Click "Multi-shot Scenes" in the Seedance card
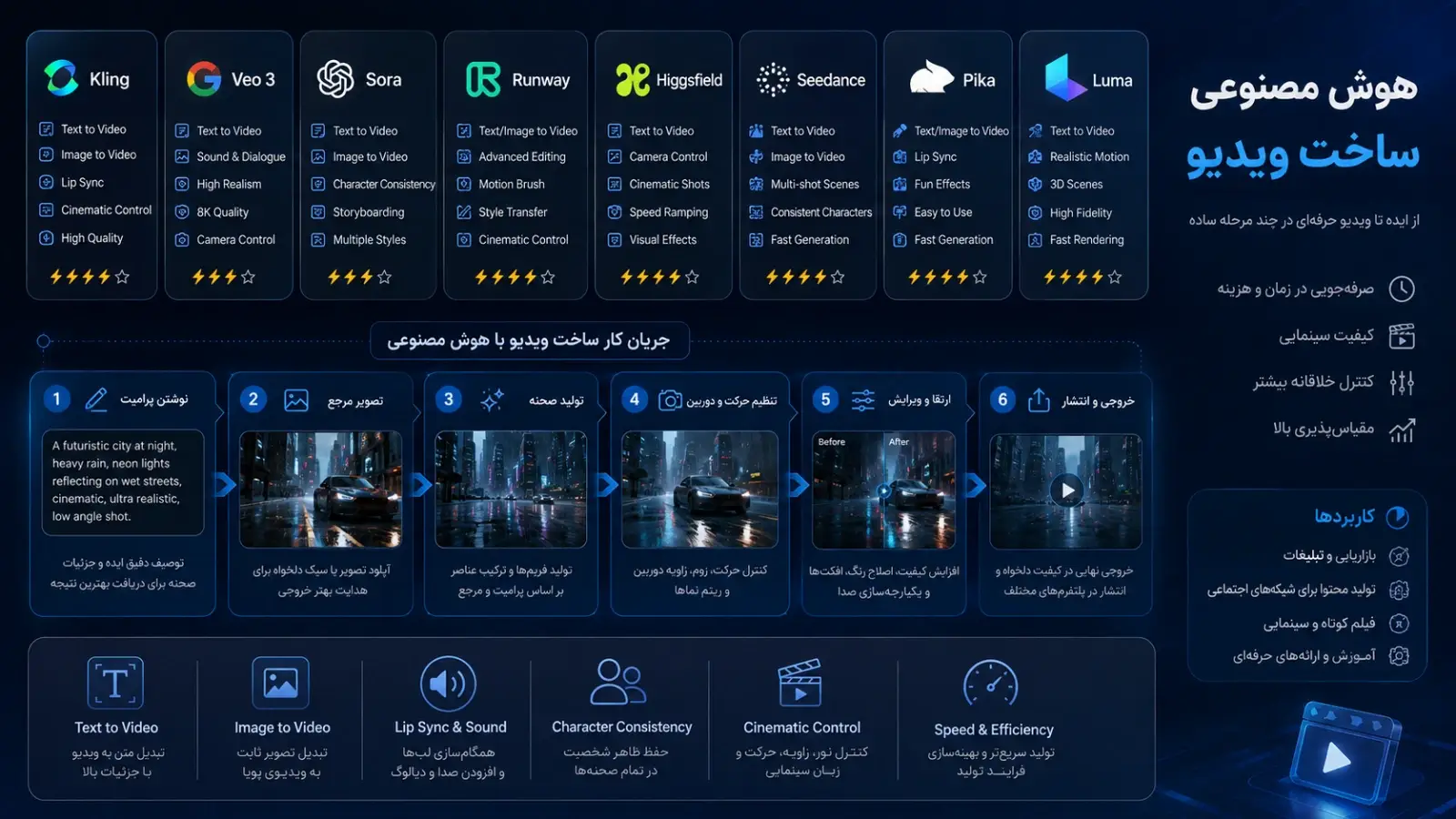Screen dimensions: 1456x819 (x=814, y=184)
